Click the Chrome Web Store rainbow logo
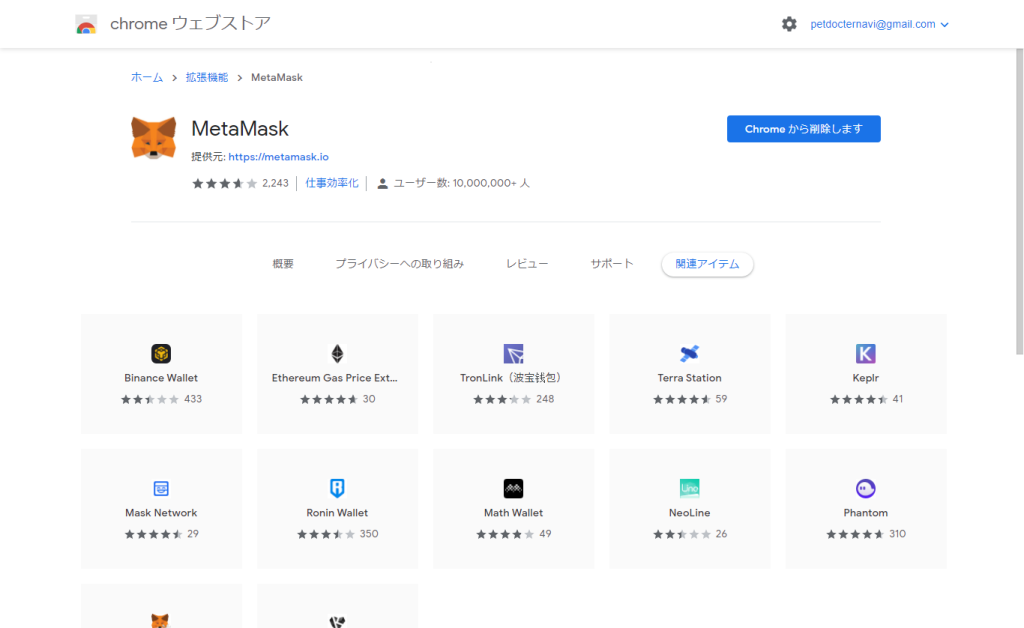Image resolution: width=1024 pixels, height=628 pixels. coord(86,24)
